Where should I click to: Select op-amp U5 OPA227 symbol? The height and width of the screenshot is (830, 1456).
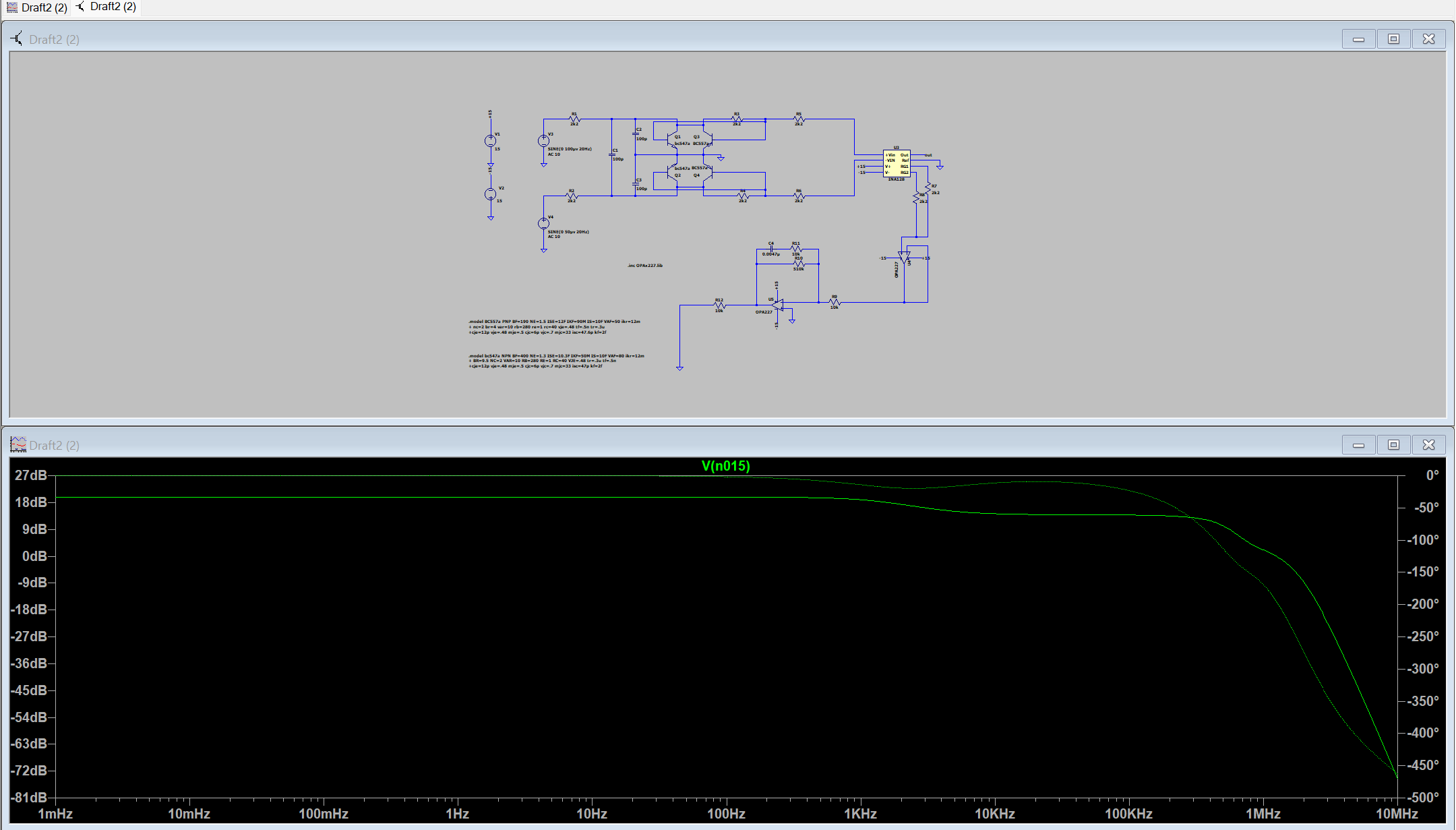click(778, 305)
